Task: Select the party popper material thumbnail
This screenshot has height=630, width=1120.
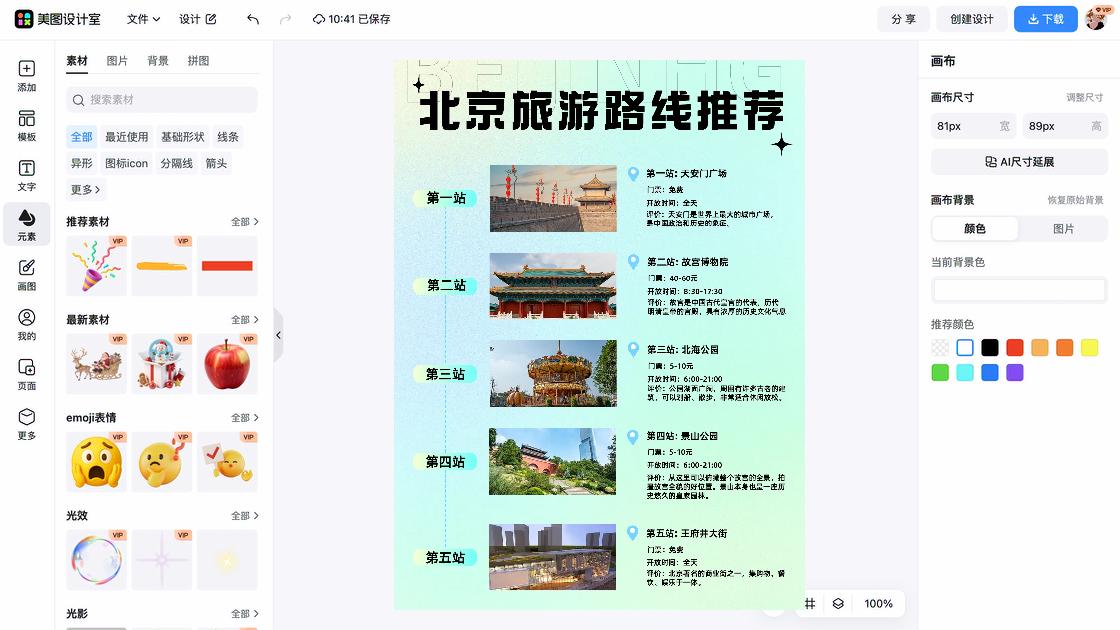Action: pos(96,266)
